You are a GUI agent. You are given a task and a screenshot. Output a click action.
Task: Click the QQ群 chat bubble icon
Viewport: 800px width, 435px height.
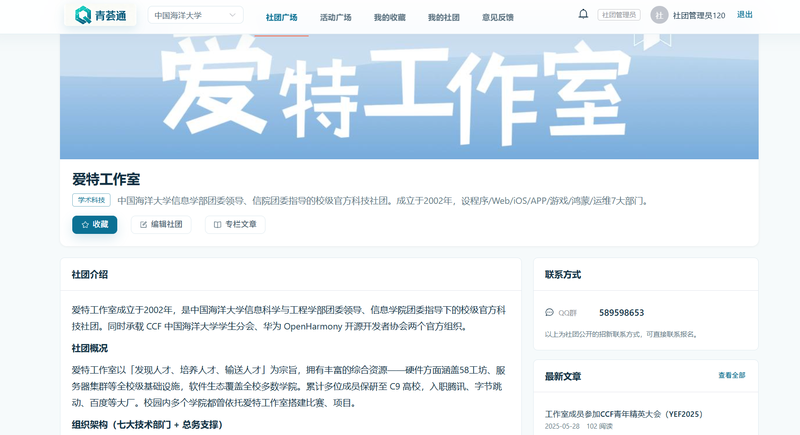(x=549, y=313)
